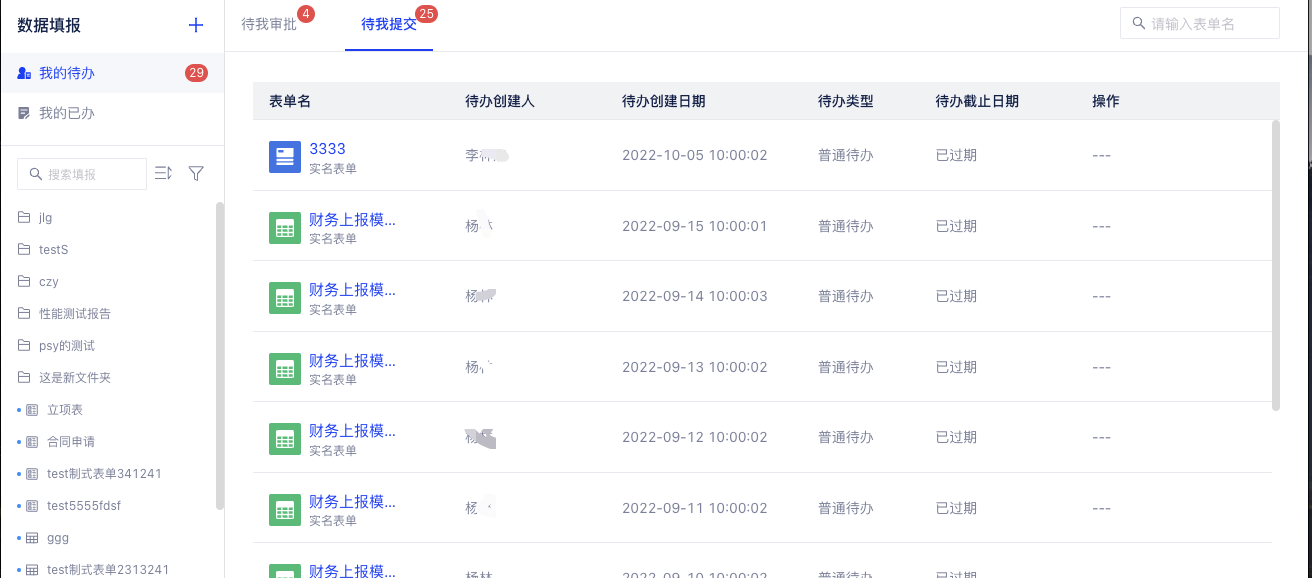This screenshot has height=578, width=1312.
Task: Open the 这是新文件夹 folder
Action: coord(74,378)
